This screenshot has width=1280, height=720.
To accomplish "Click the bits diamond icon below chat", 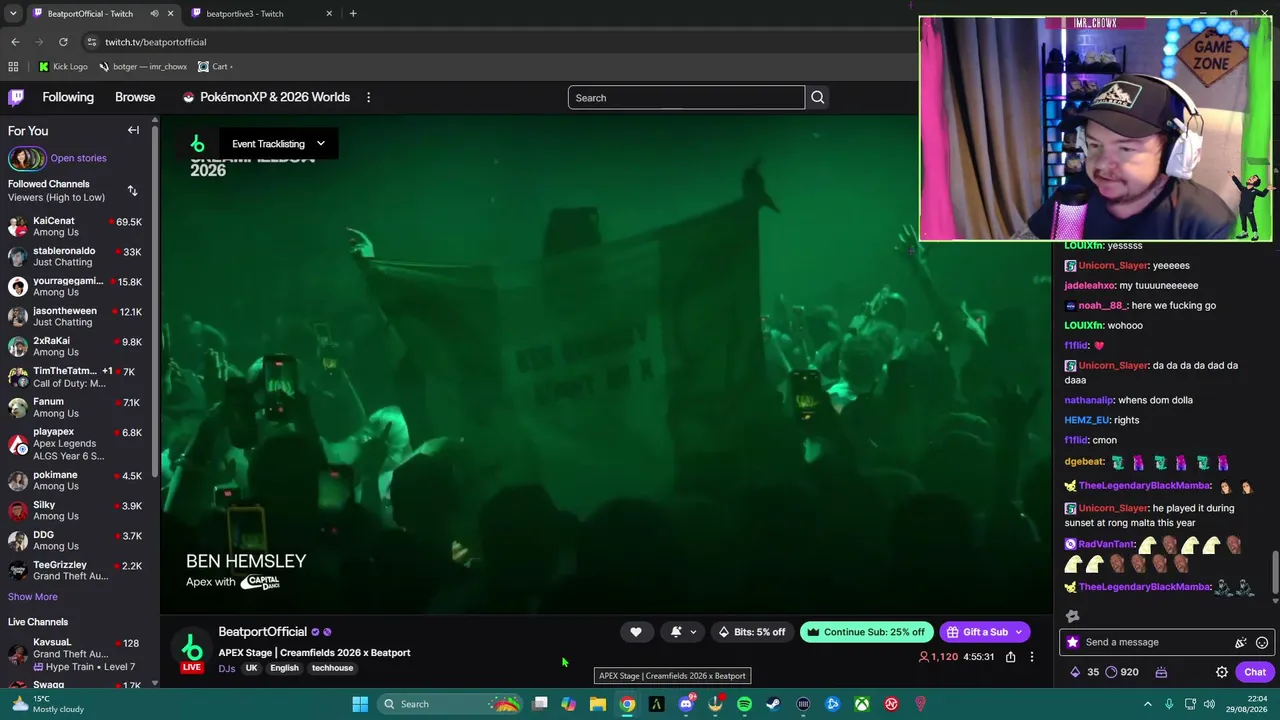I will point(1075,672).
